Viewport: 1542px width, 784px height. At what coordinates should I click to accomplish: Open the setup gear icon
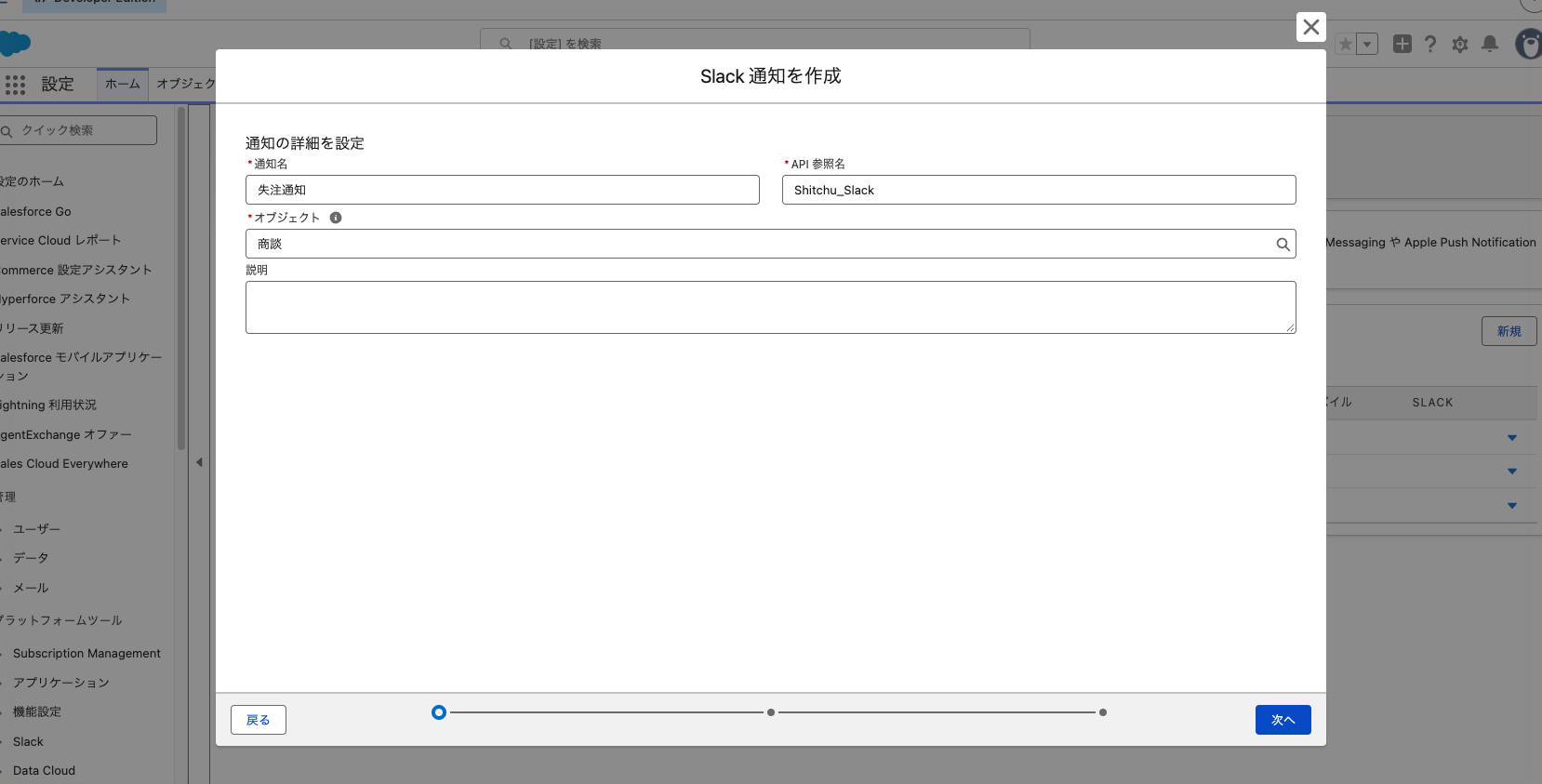tap(1460, 44)
